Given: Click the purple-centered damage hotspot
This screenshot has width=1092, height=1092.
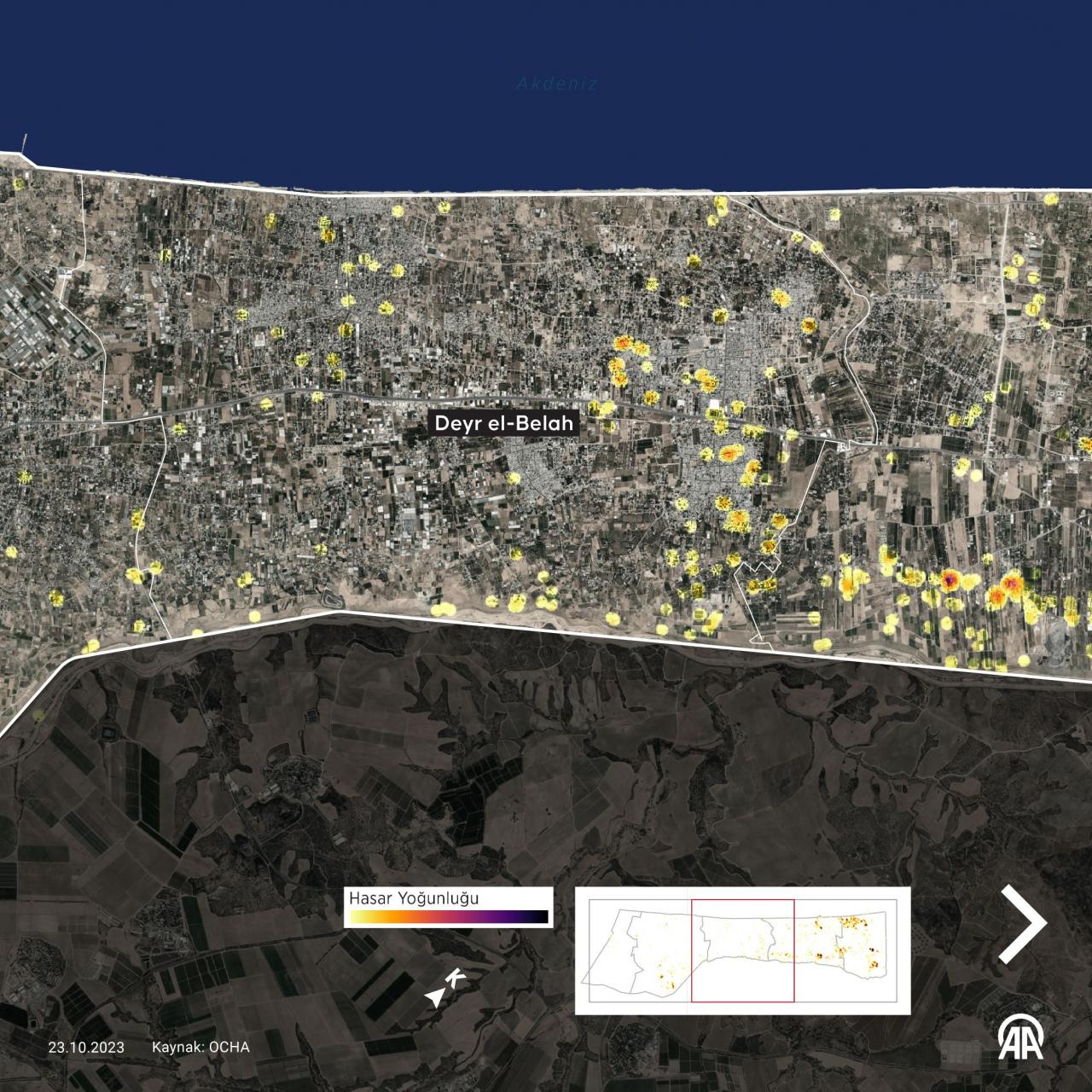Looking at the screenshot, I should click(949, 581).
